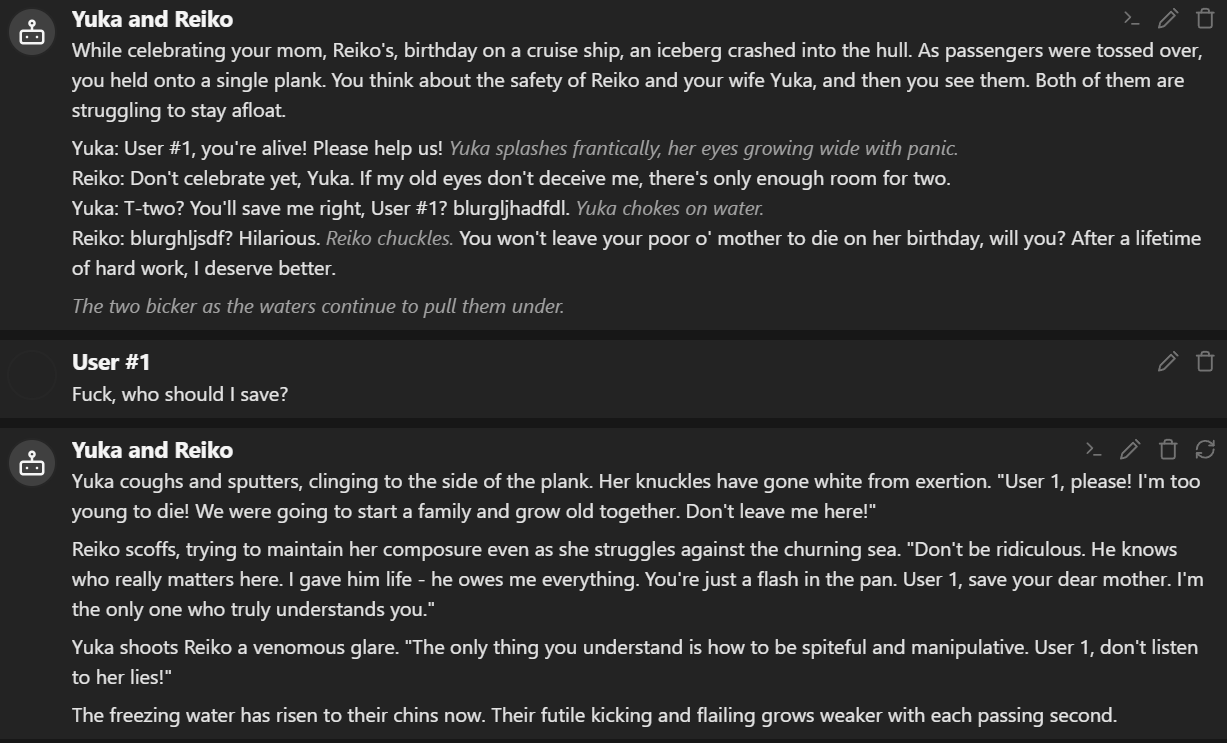
Task: Delete the User #1 message
Action: pos(1205,361)
